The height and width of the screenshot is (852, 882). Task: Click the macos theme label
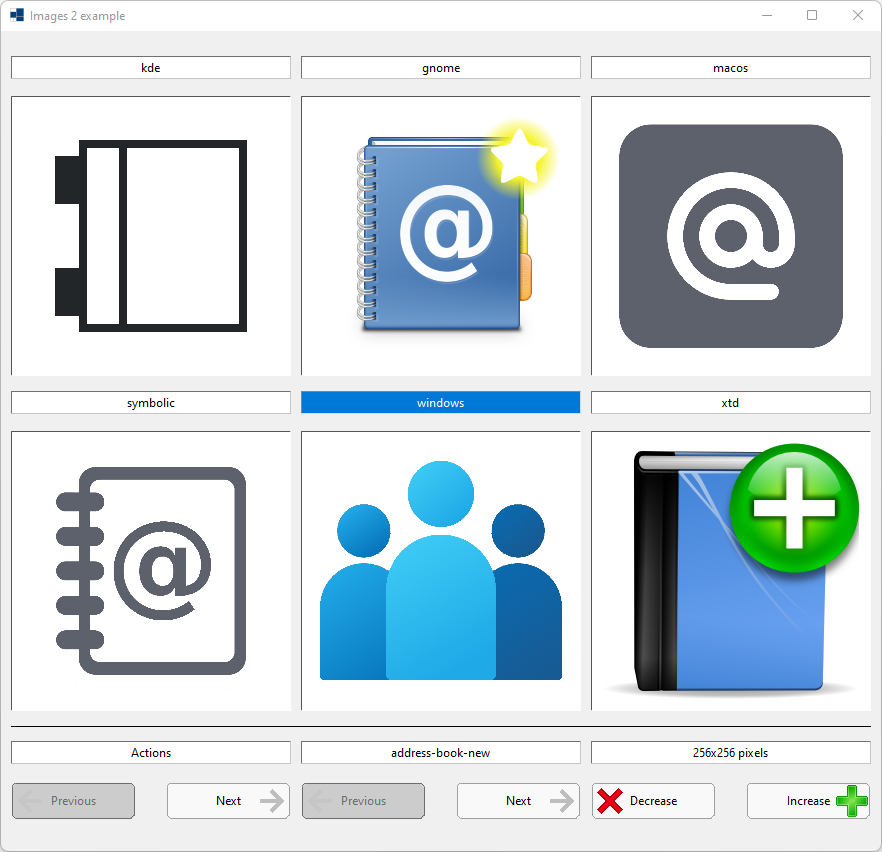[x=731, y=68]
